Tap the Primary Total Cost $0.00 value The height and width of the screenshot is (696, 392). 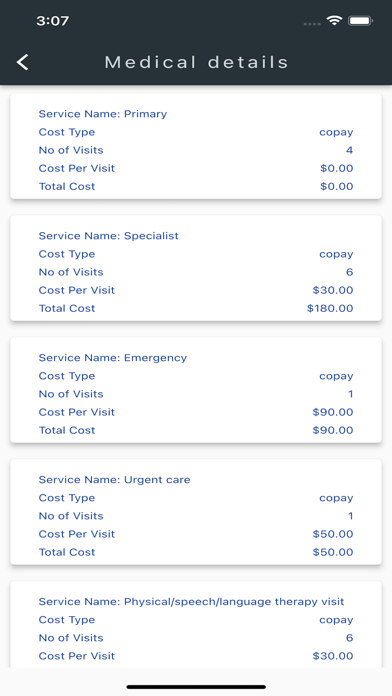(x=337, y=186)
